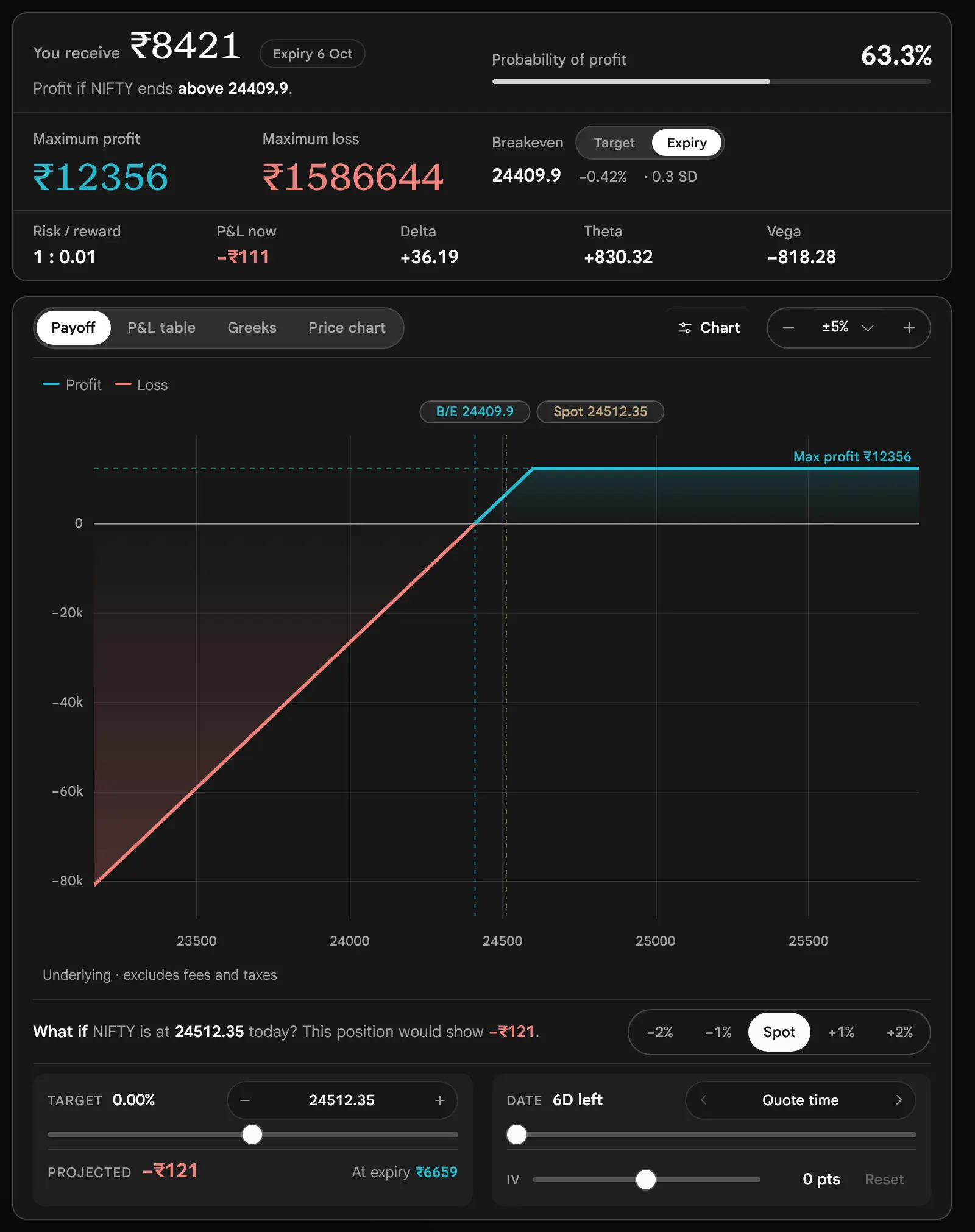Screen dimensions: 975x1232
Task: Open the ±5% range dropdown
Action: click(x=848, y=328)
